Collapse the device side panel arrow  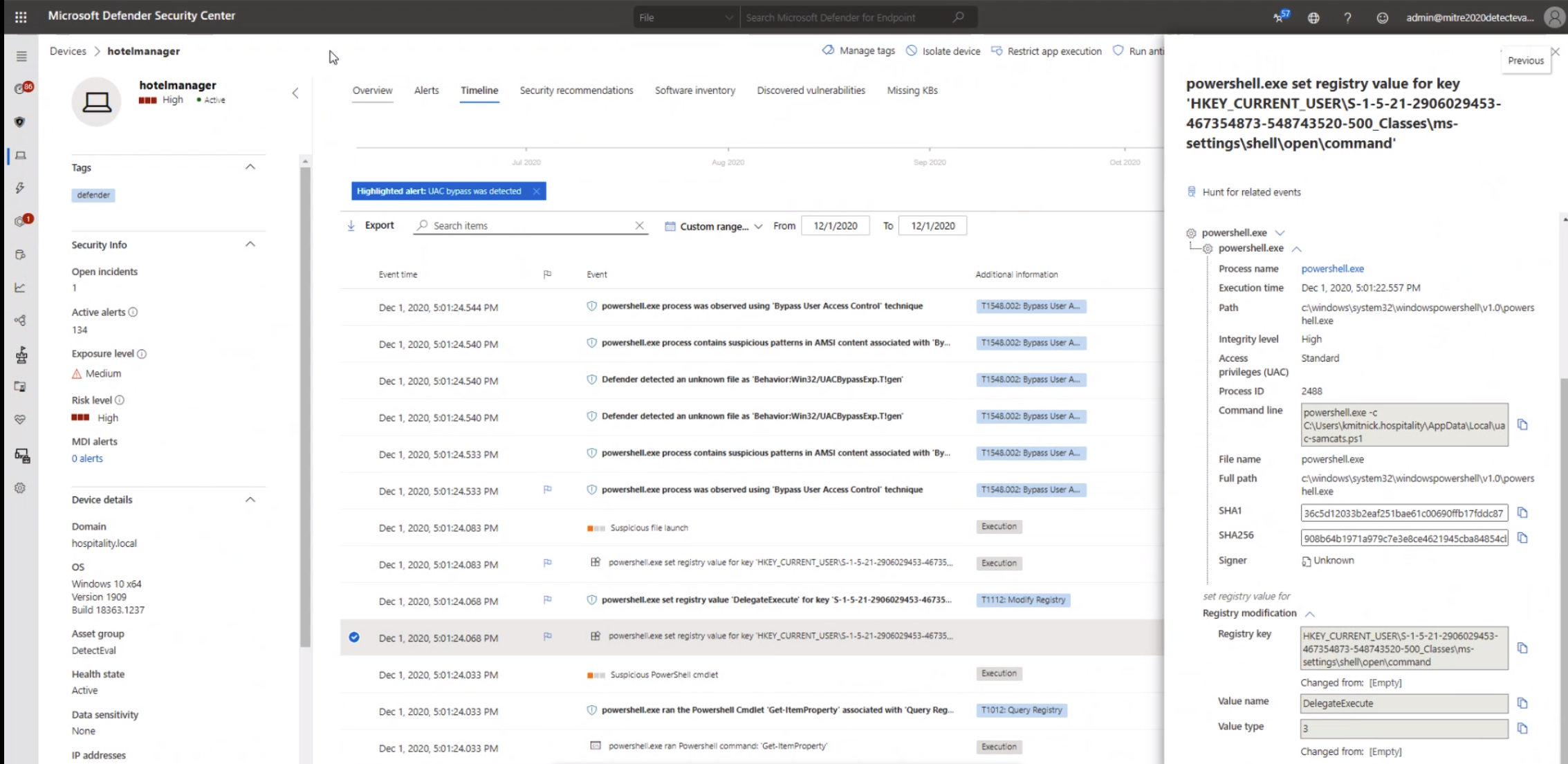click(295, 93)
